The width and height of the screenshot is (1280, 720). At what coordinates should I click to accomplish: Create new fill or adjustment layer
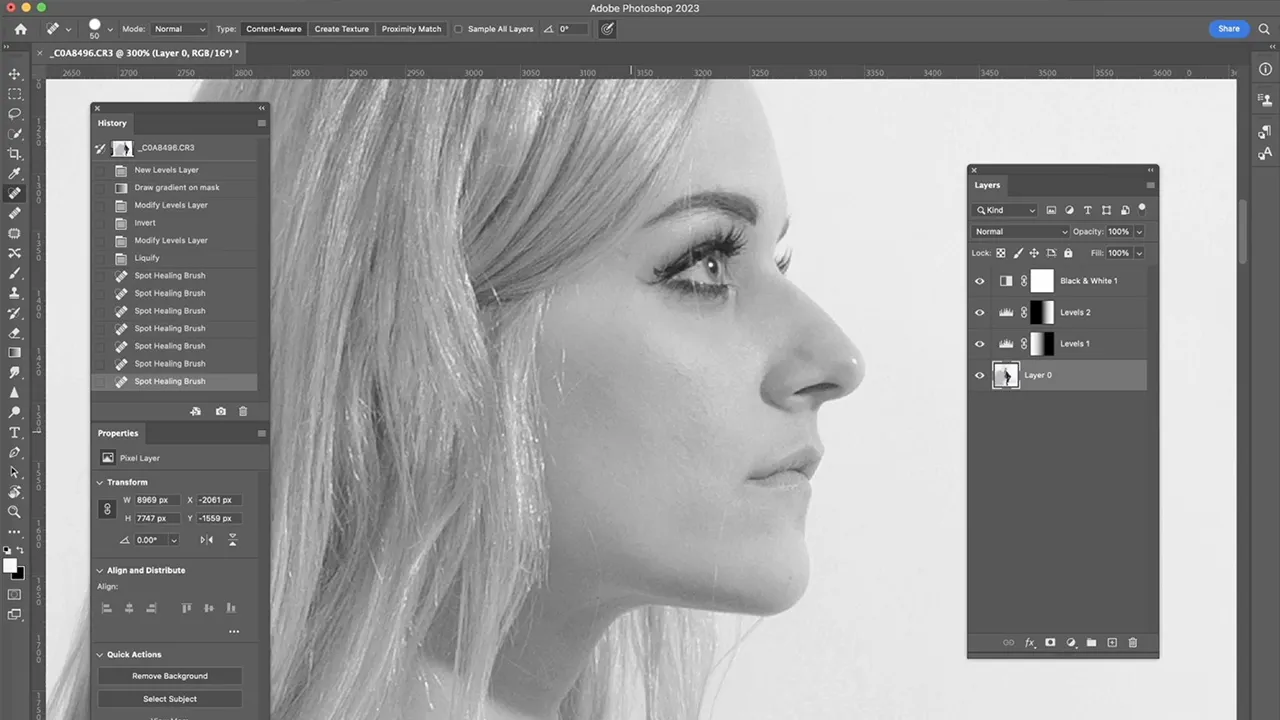coord(1071,643)
